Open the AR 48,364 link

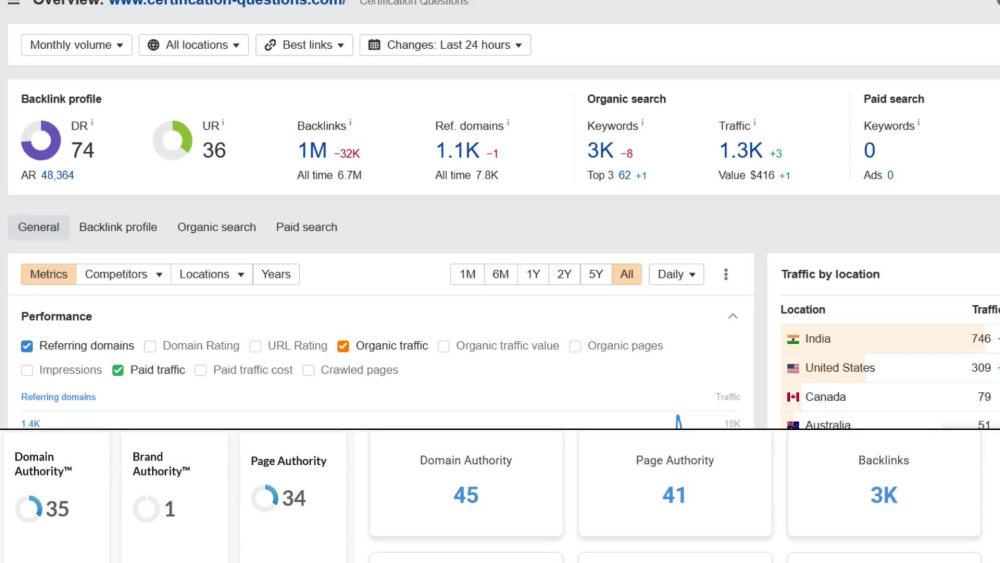(57, 175)
